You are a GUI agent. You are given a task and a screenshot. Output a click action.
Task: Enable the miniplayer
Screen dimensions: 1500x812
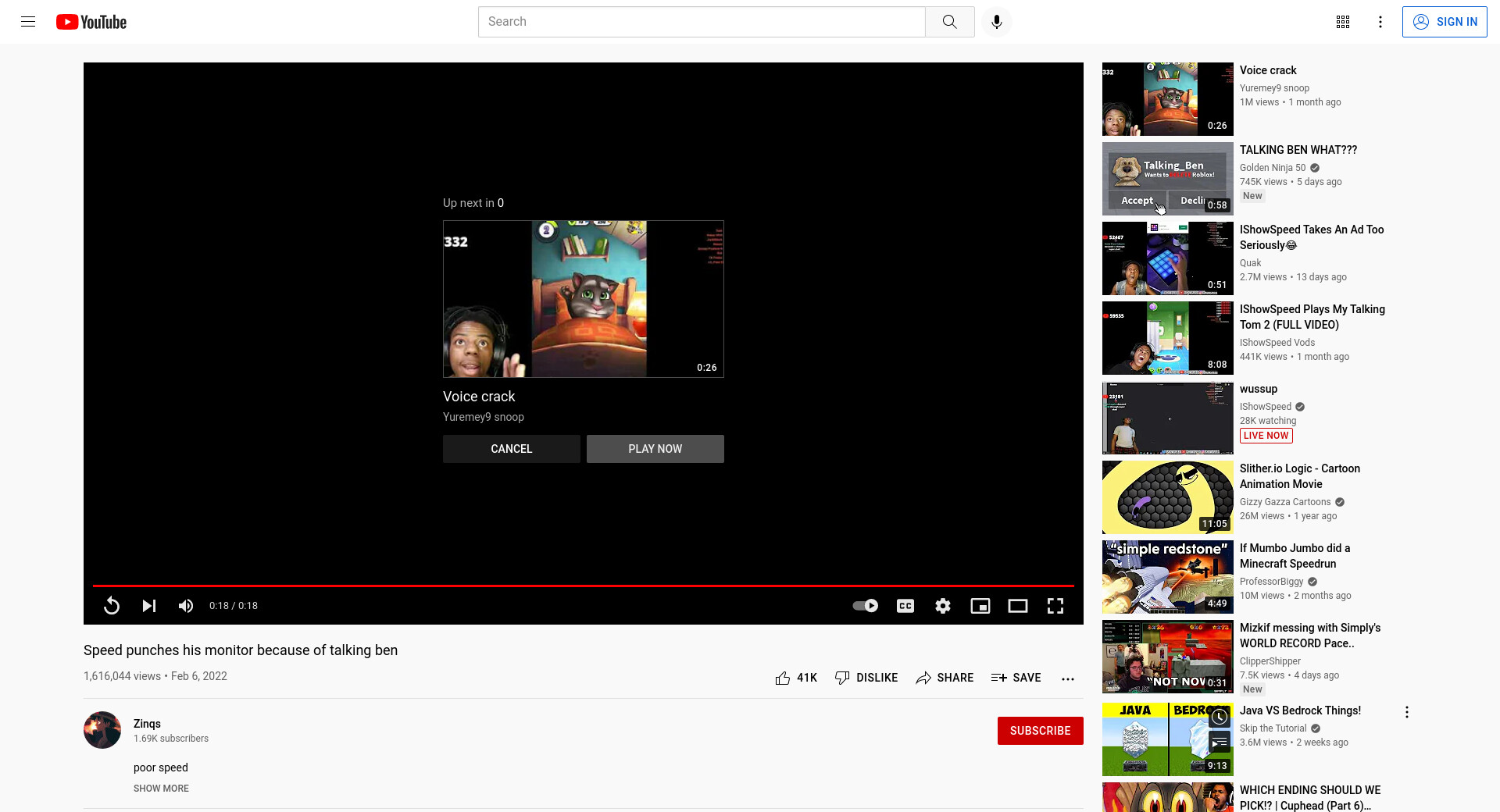point(980,606)
